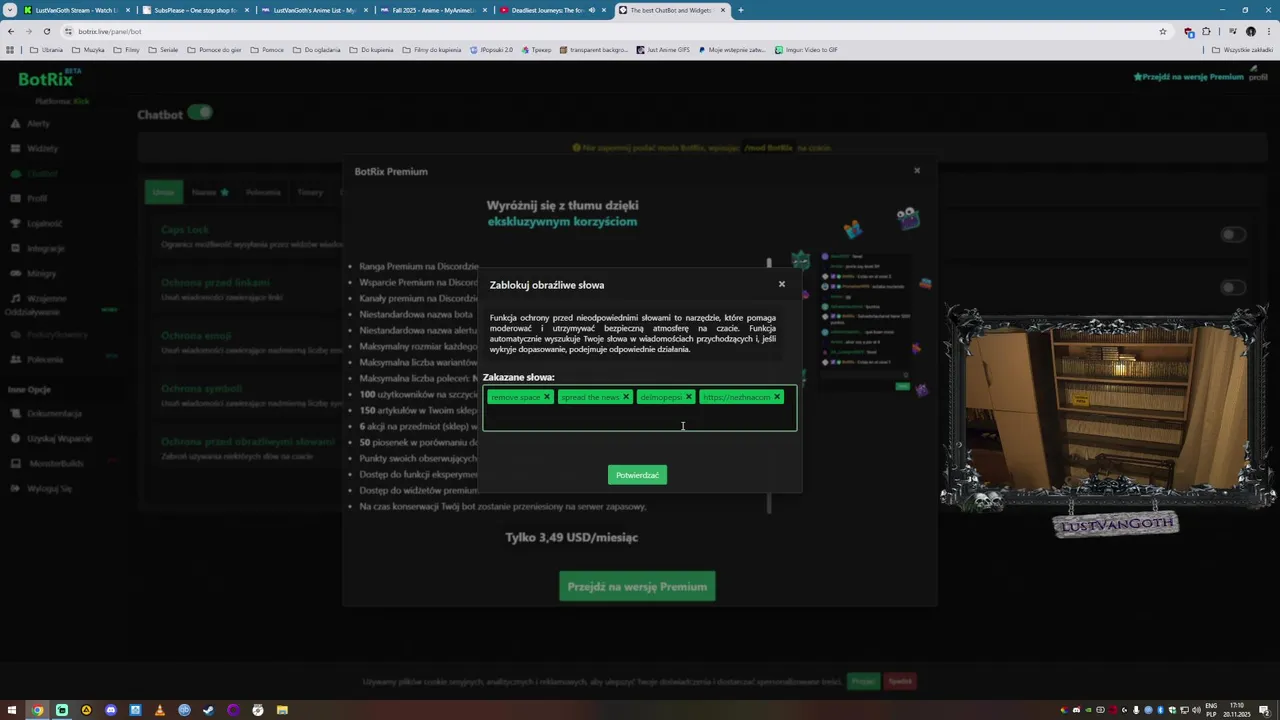Image resolution: width=1280 pixels, height=720 pixels.
Task: Open a new browser tab
Action: click(740, 10)
